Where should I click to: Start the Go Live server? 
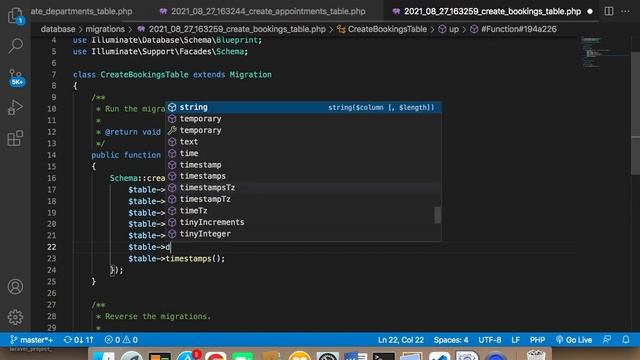coord(574,340)
